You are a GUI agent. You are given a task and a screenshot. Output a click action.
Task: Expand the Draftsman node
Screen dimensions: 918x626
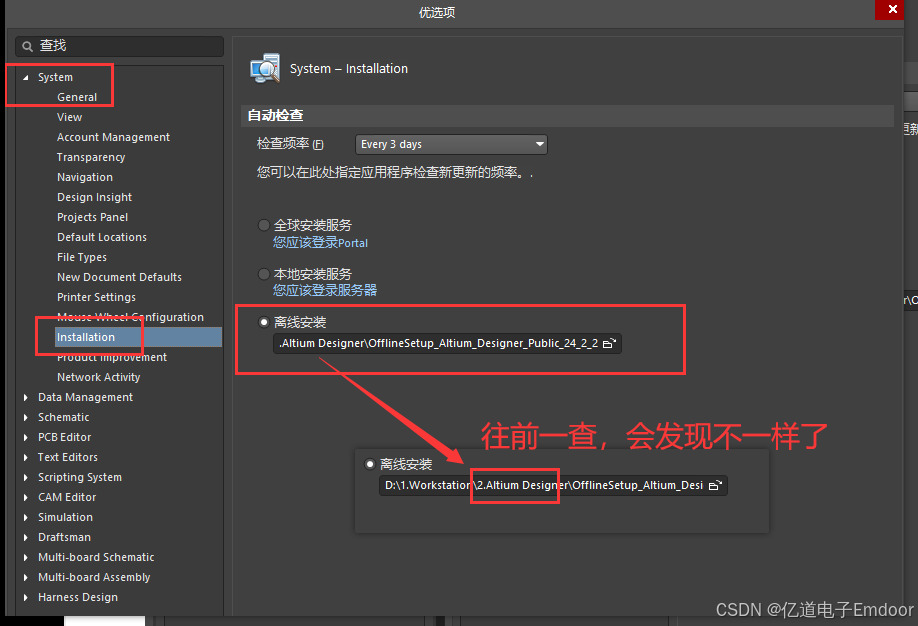click(x=25, y=538)
